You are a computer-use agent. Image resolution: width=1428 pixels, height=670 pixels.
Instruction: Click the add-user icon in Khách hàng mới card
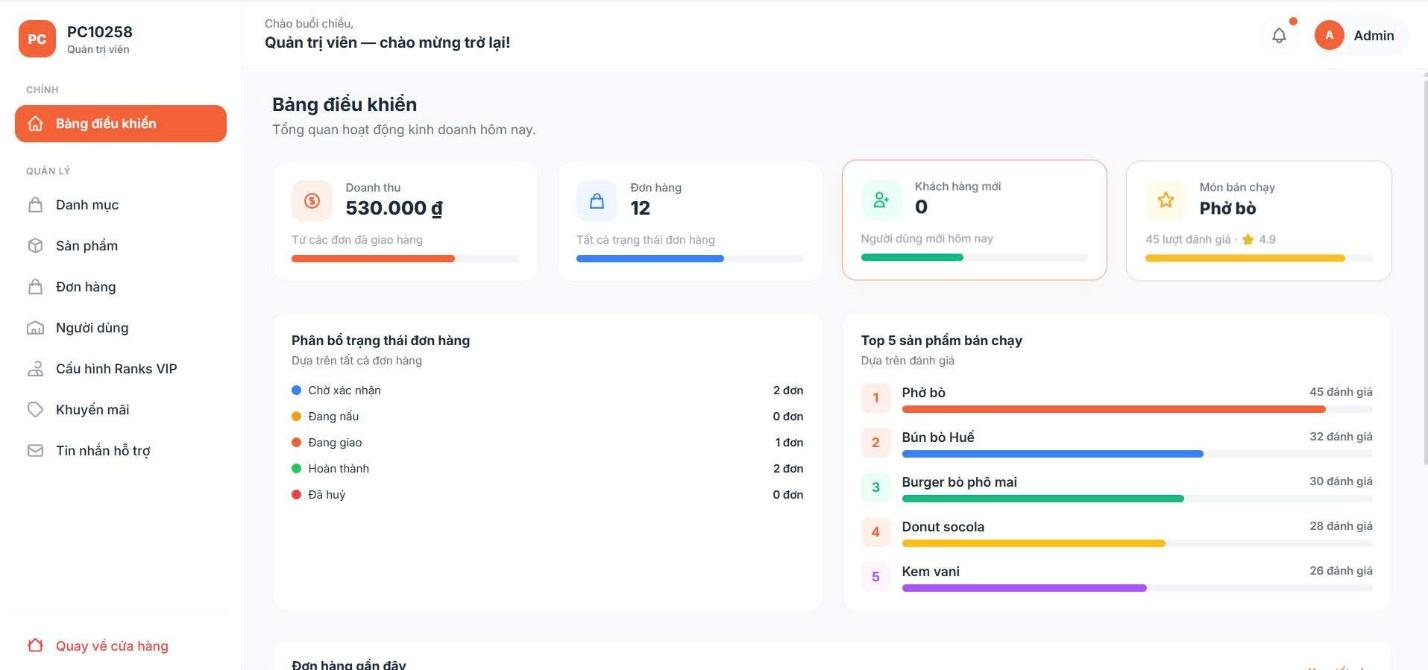point(881,200)
